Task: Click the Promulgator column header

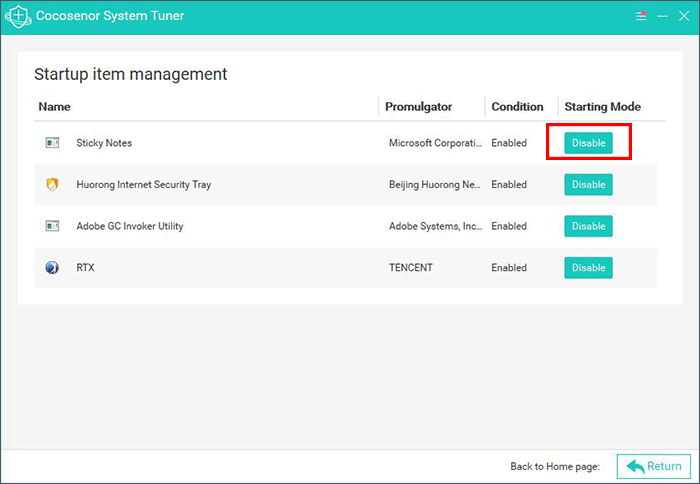Action: (x=418, y=107)
